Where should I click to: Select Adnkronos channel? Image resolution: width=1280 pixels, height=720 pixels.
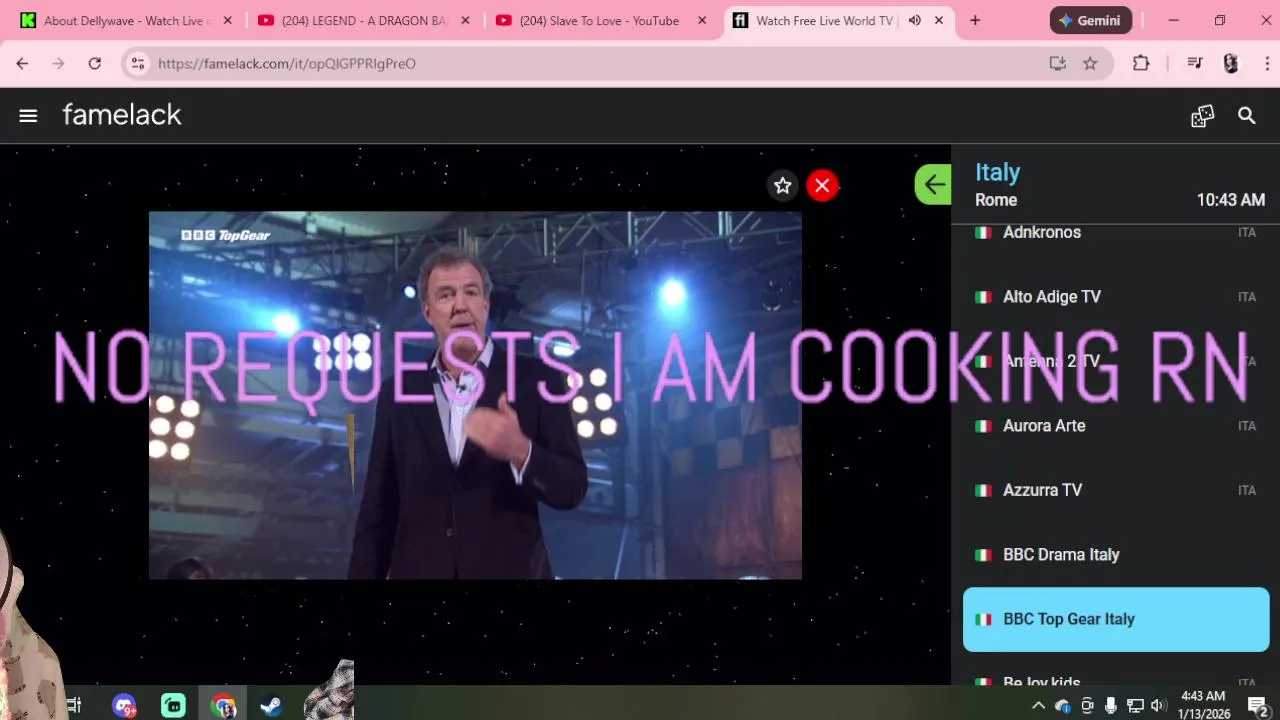coord(1116,232)
